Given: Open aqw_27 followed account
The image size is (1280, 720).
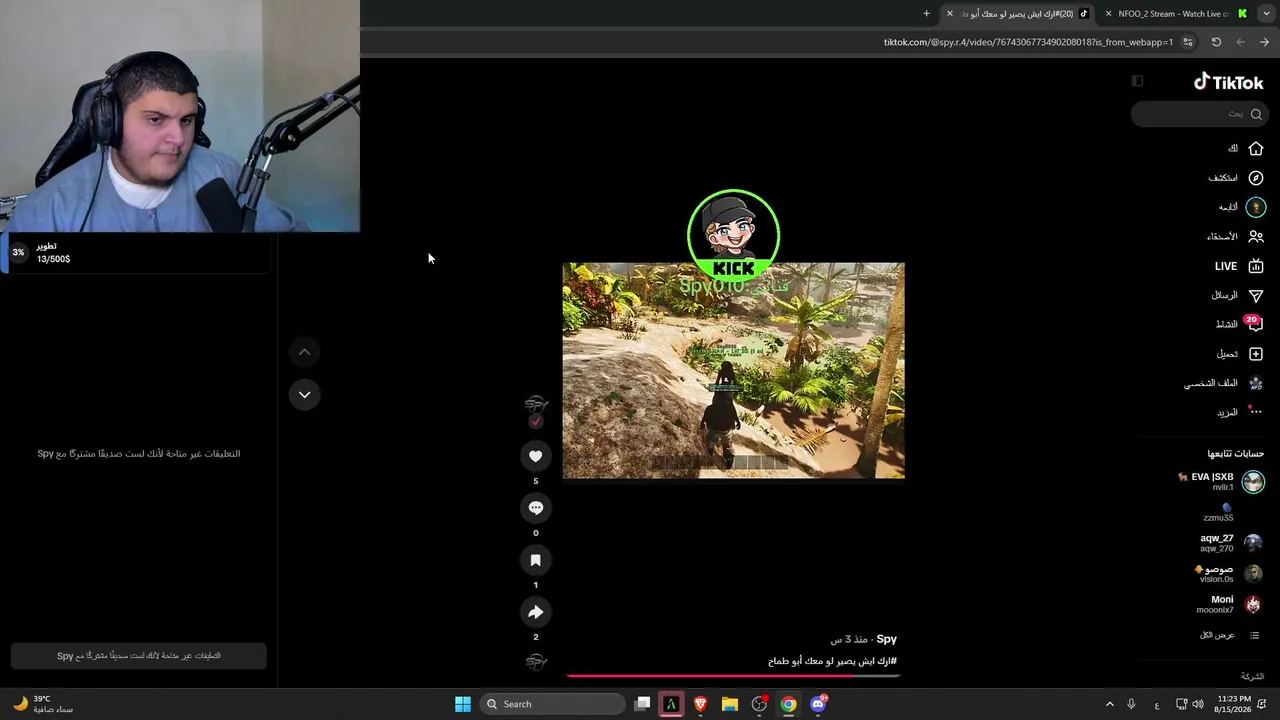Looking at the screenshot, I should (x=1232, y=543).
